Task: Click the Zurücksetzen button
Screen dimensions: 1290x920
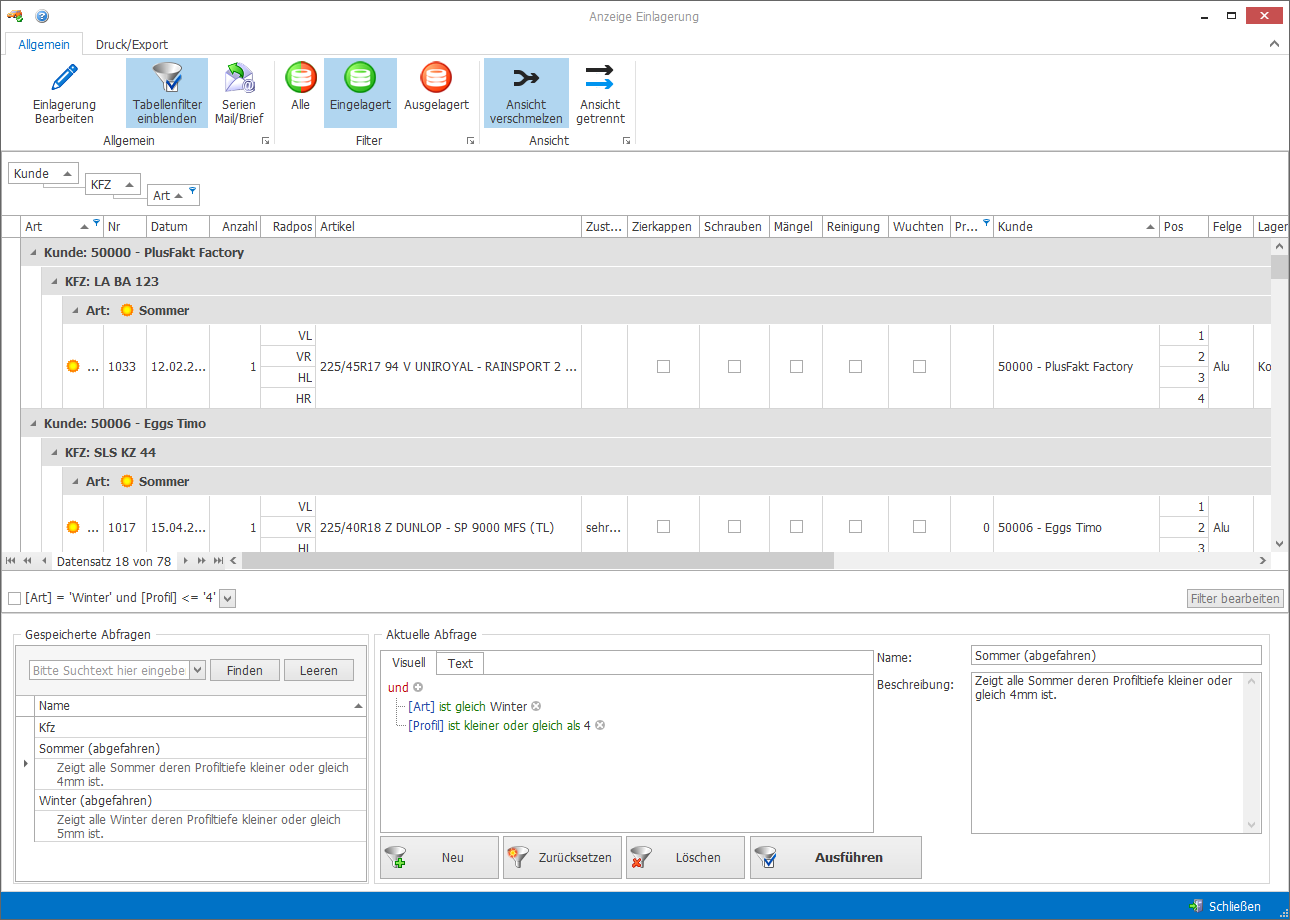Action: 562,857
